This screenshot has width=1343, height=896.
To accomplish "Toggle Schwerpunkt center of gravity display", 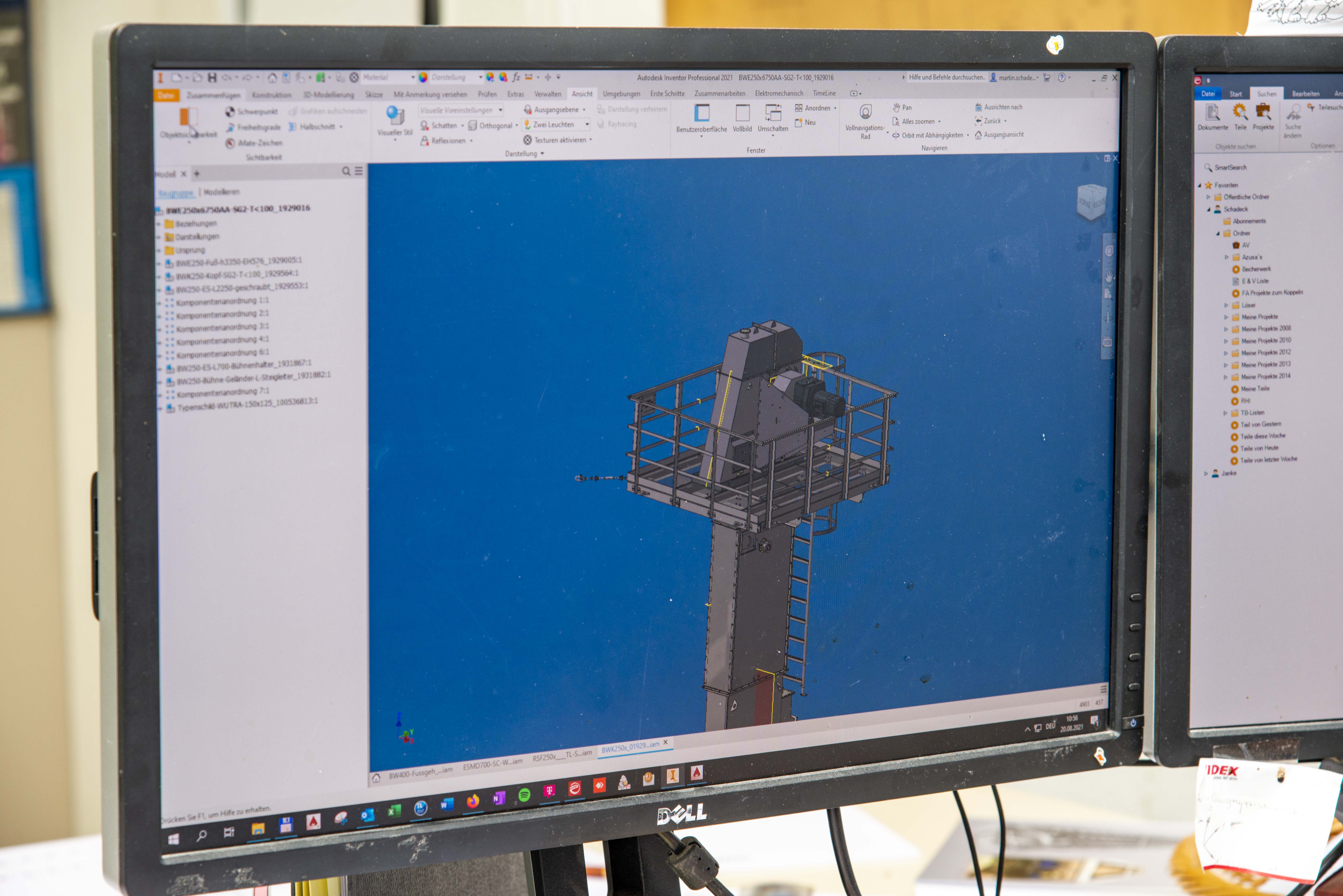I will coord(251,111).
